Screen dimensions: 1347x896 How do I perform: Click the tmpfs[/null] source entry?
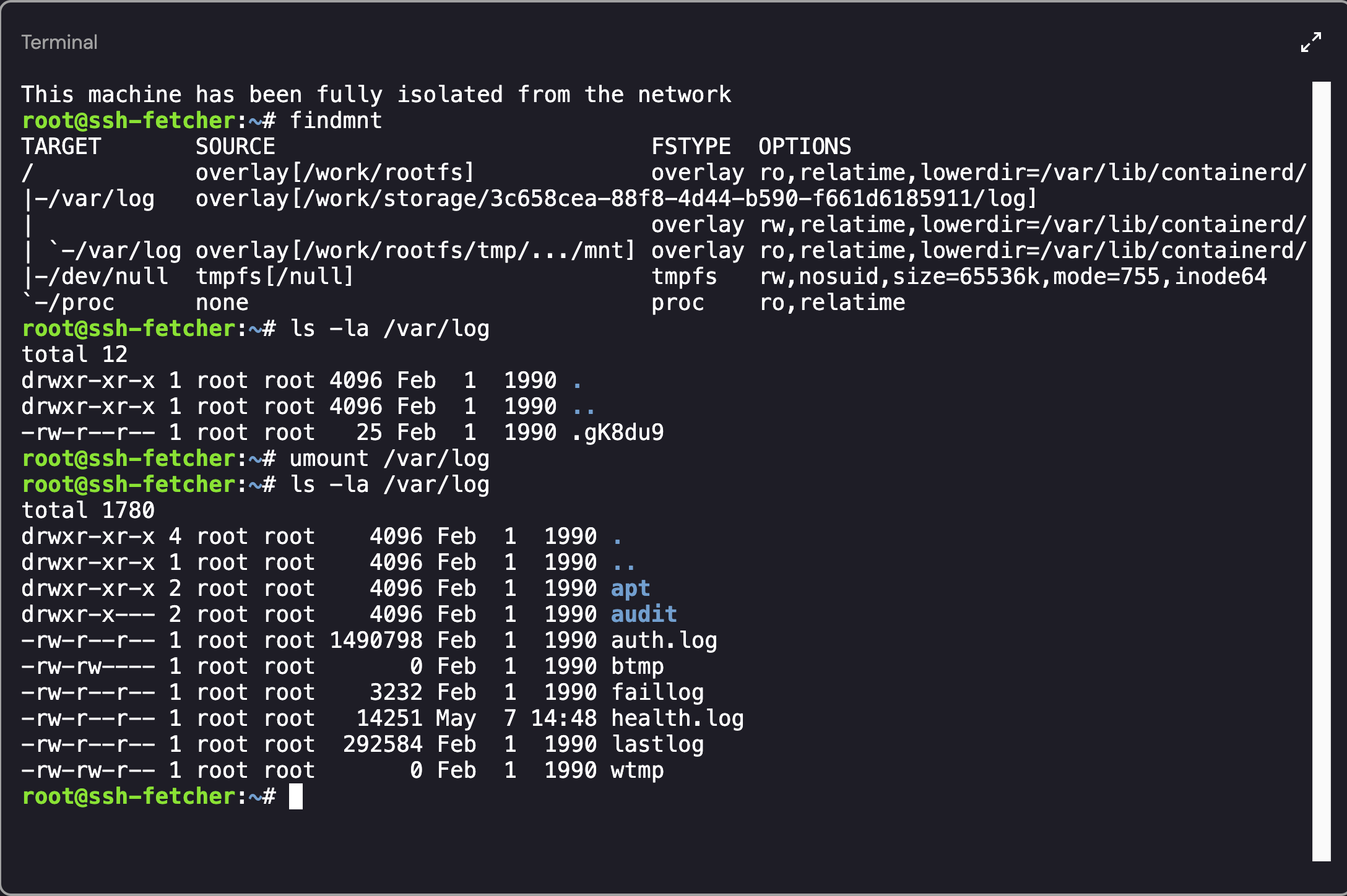tap(274, 277)
